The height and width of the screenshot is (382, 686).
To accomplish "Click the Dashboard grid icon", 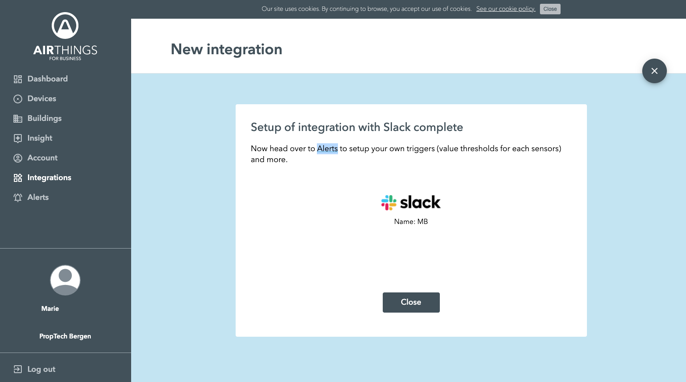I will pyautogui.click(x=18, y=79).
